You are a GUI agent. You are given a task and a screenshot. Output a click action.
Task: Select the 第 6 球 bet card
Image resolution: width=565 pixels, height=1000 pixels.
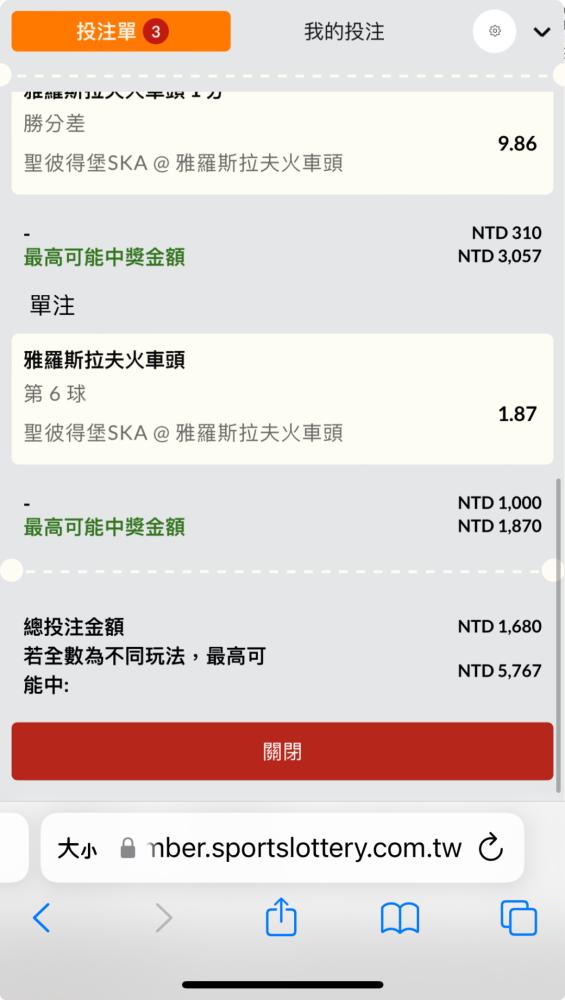(282, 399)
